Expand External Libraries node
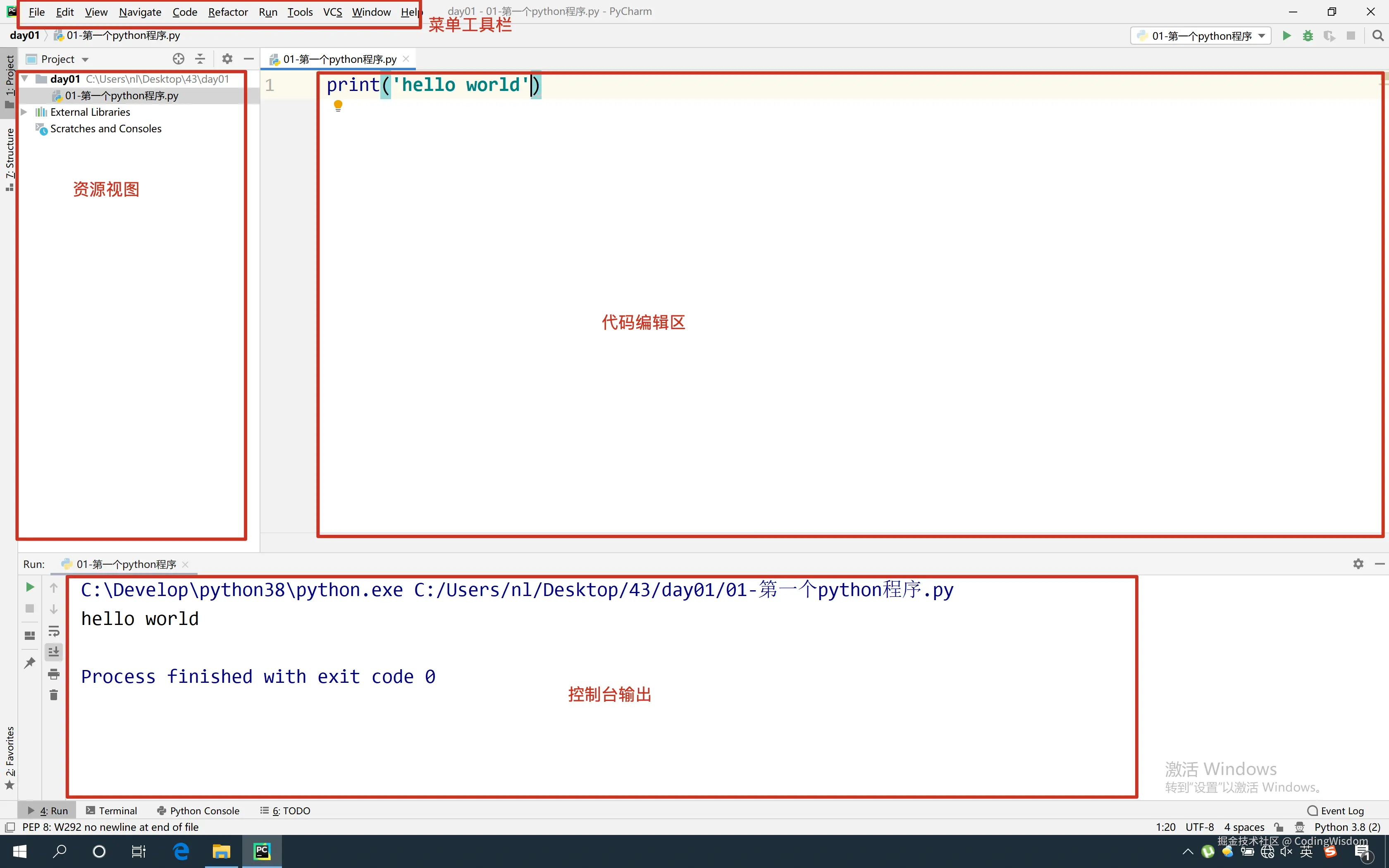The height and width of the screenshot is (868, 1389). [24, 112]
